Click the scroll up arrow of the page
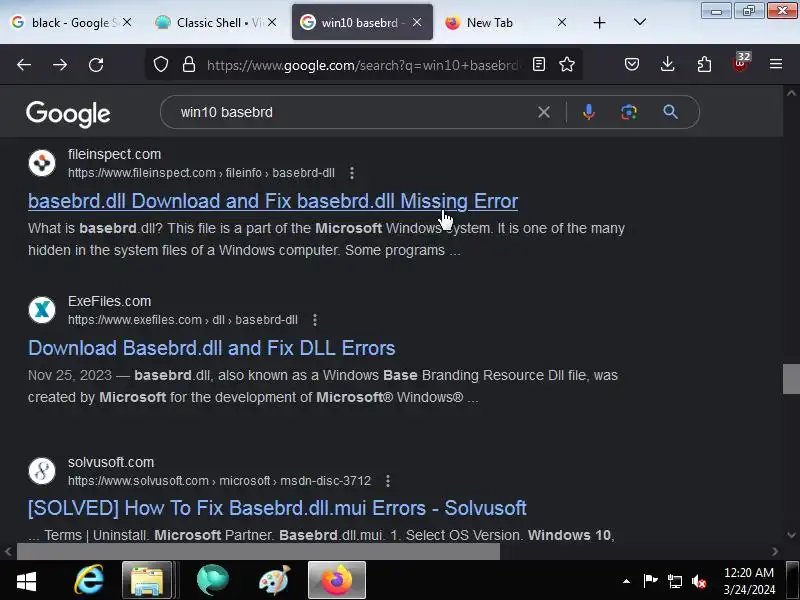The width and height of the screenshot is (800, 600). [x=791, y=93]
